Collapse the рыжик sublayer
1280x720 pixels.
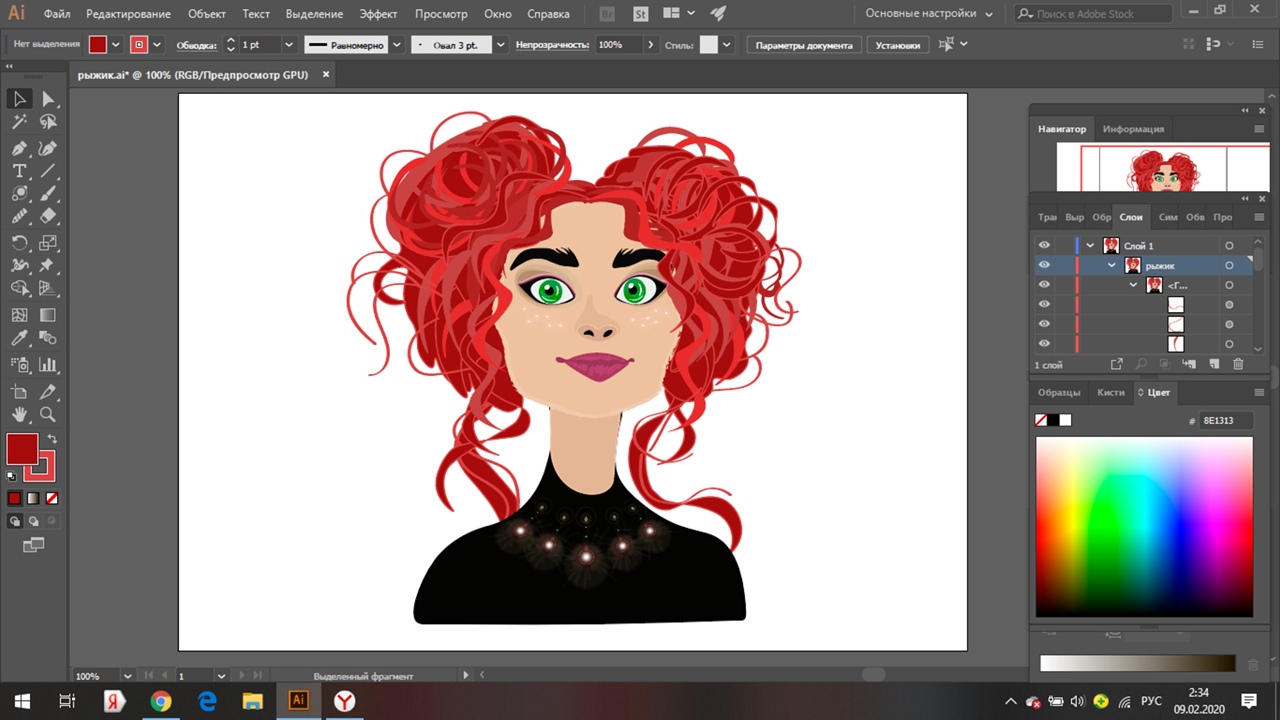pos(1111,265)
